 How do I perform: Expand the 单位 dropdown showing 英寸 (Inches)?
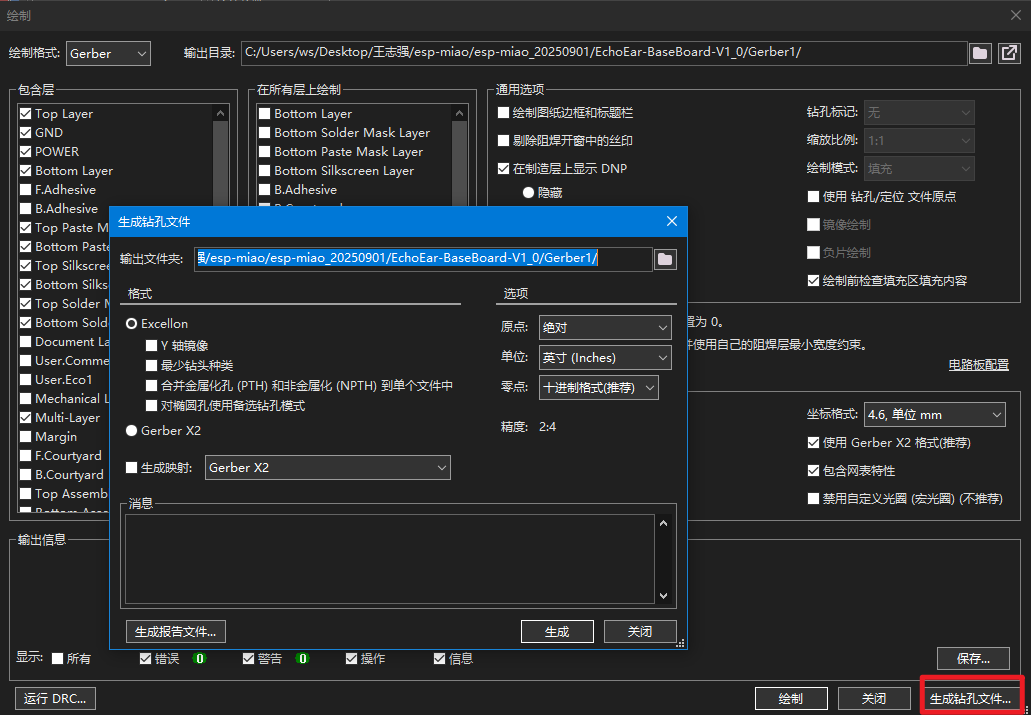pos(605,357)
